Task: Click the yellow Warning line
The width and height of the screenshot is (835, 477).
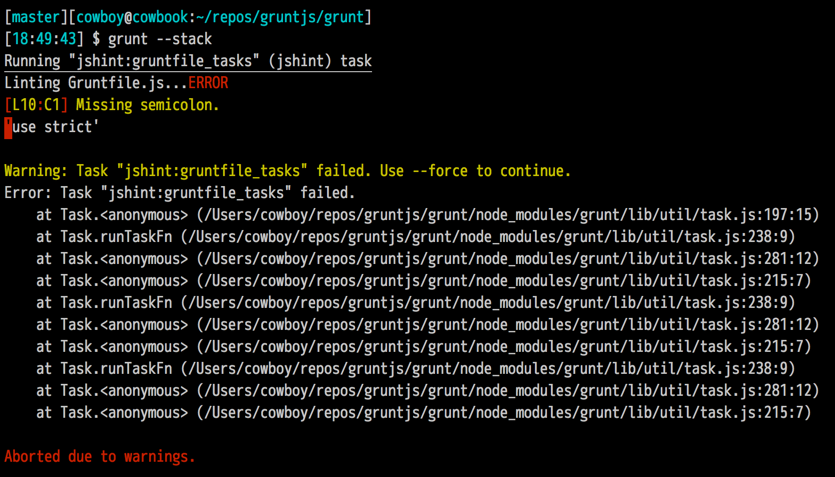Action: [288, 170]
